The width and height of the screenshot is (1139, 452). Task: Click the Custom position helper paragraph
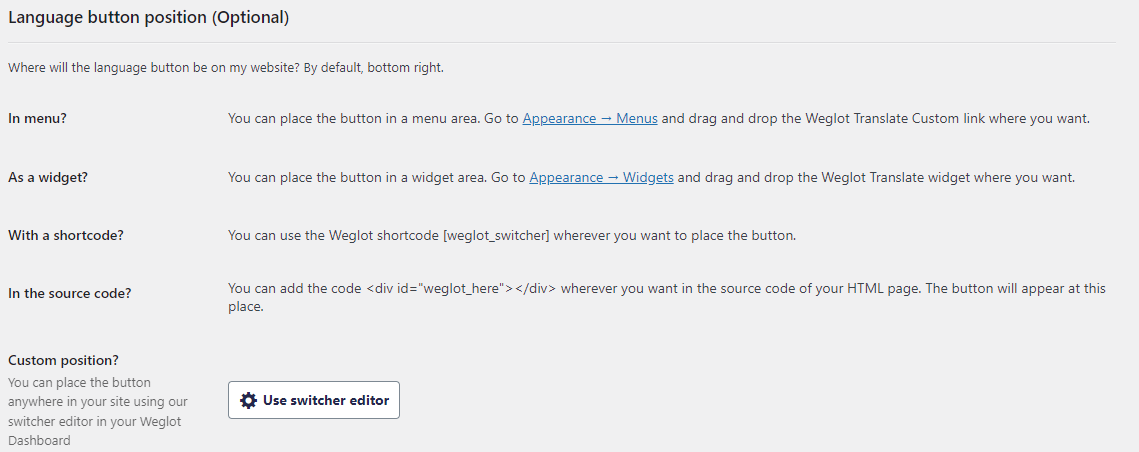coord(95,411)
